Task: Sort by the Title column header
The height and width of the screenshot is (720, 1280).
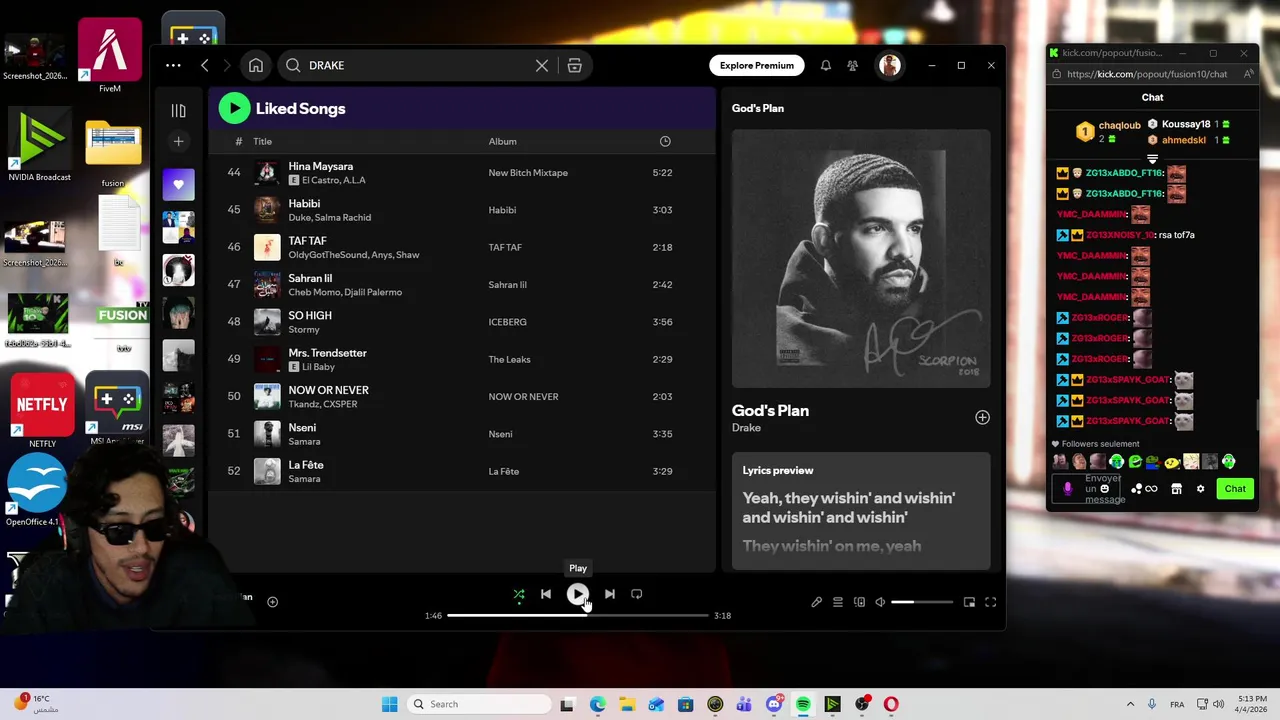Action: (262, 141)
